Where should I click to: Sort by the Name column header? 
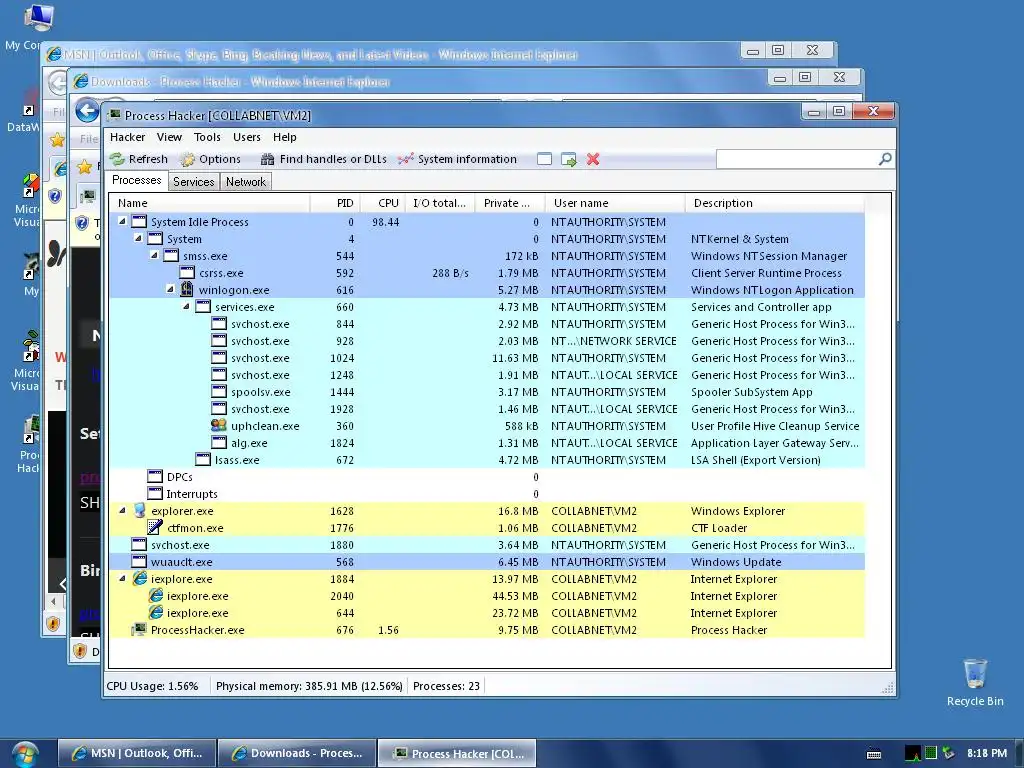point(209,203)
